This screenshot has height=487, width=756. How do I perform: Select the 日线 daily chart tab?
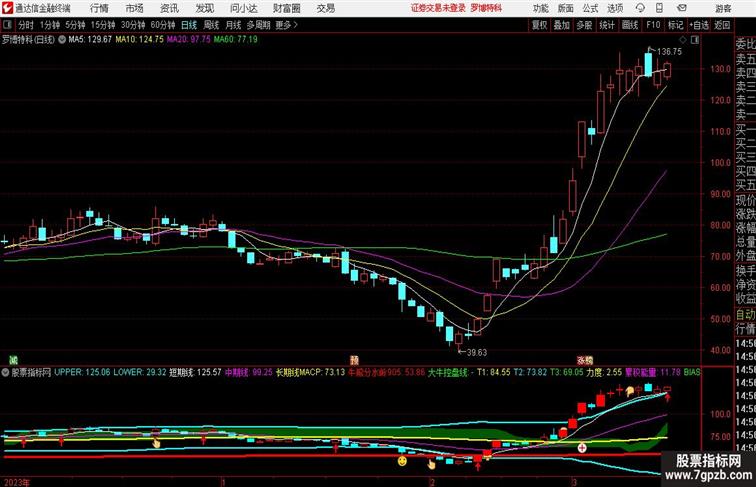189,25
